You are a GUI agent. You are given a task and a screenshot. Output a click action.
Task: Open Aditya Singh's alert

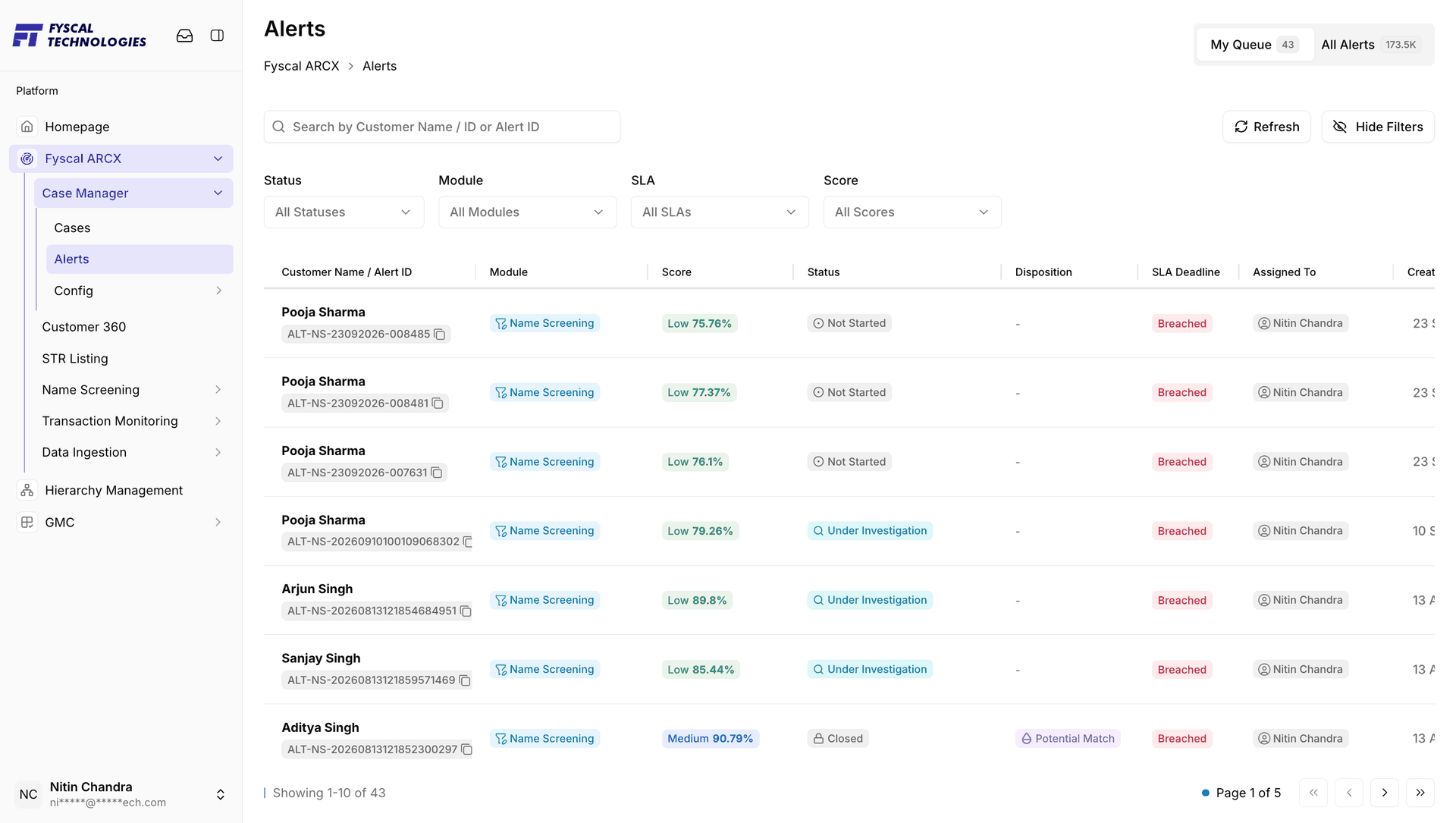pyautogui.click(x=320, y=727)
